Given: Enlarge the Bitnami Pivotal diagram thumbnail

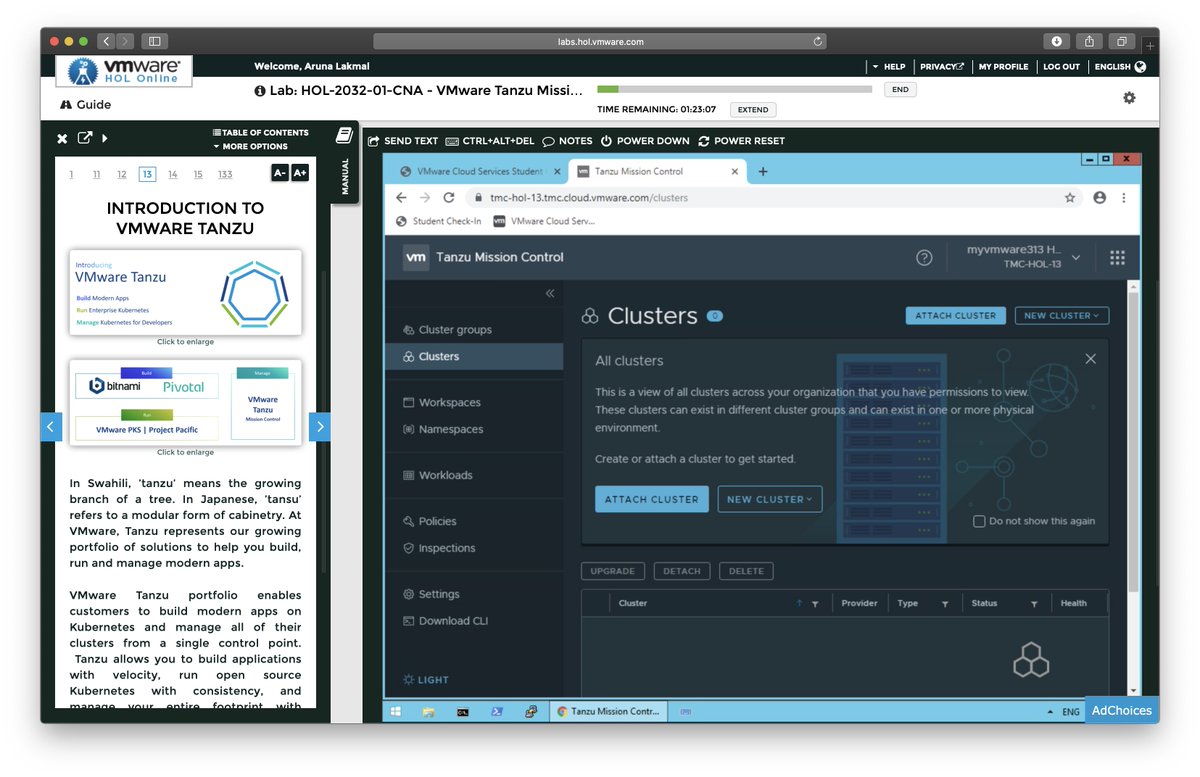Looking at the screenshot, I should click(185, 402).
